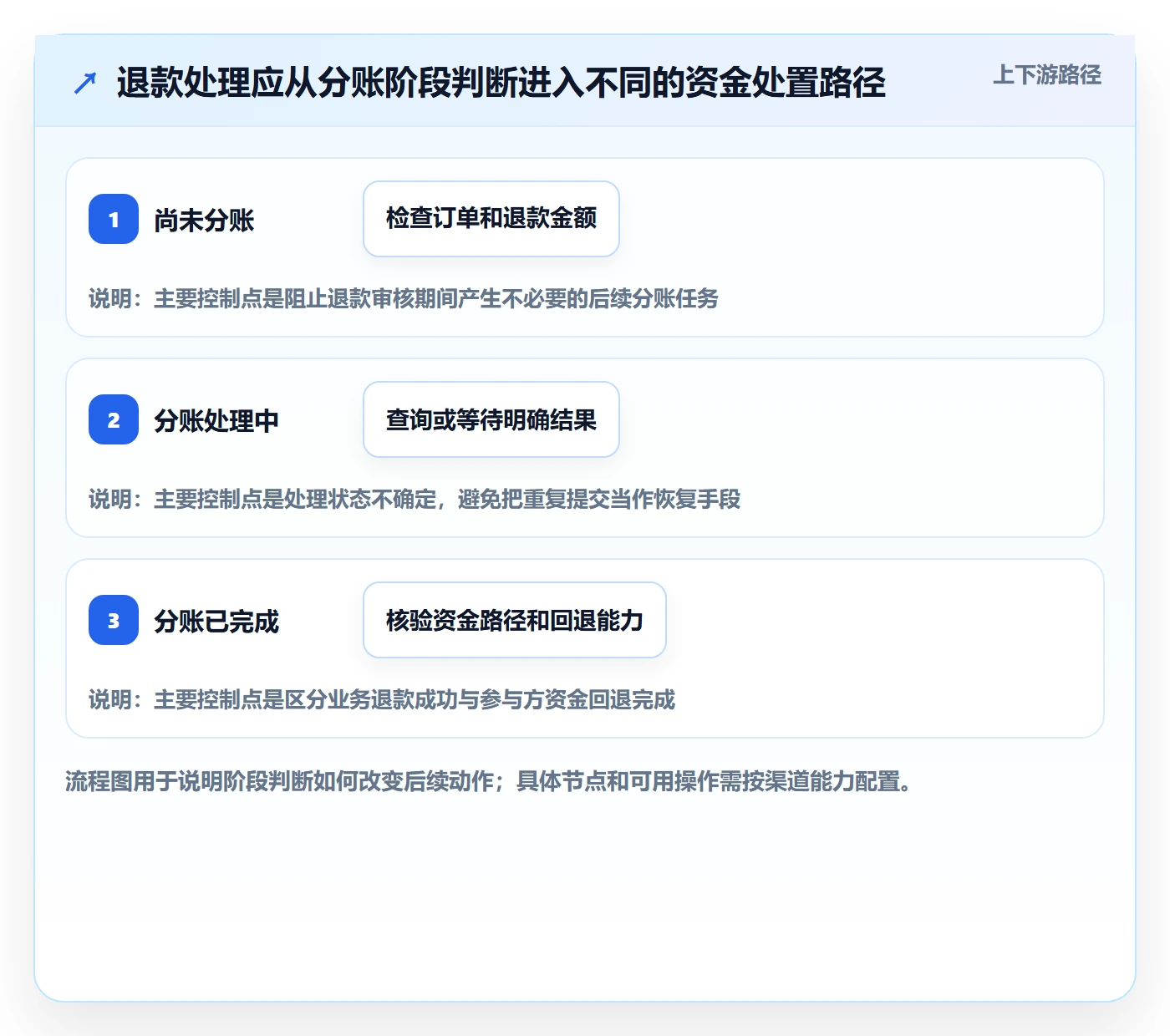Click the step 1 number badge
Image resolution: width=1170 pixels, height=1036 pixels.
coord(114,219)
